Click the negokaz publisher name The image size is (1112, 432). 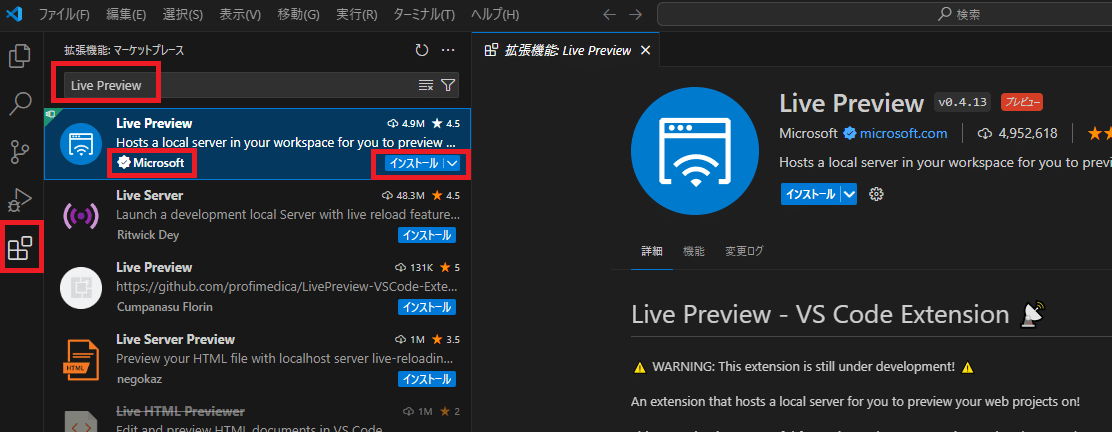[x=139, y=379]
